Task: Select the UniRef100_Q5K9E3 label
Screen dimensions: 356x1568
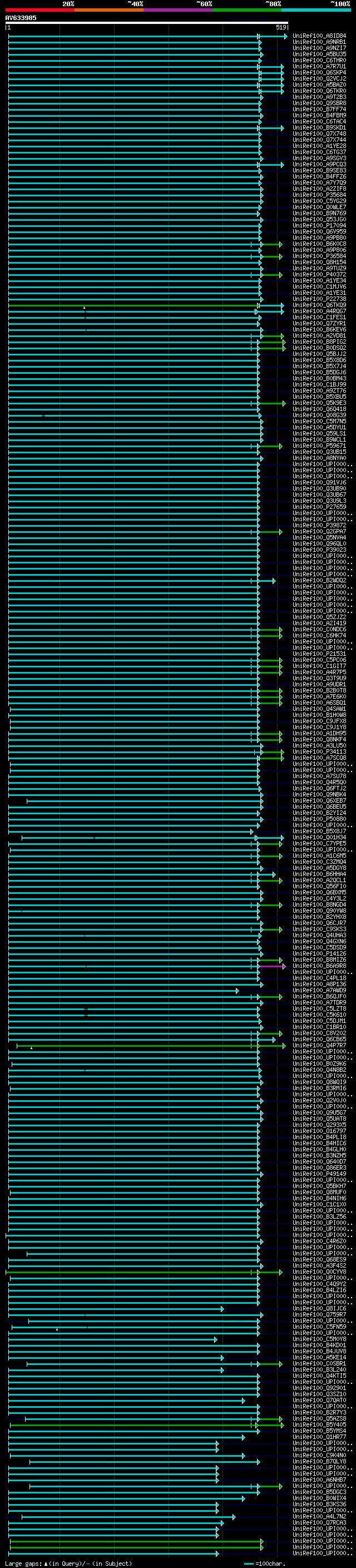Action: tap(319, 403)
